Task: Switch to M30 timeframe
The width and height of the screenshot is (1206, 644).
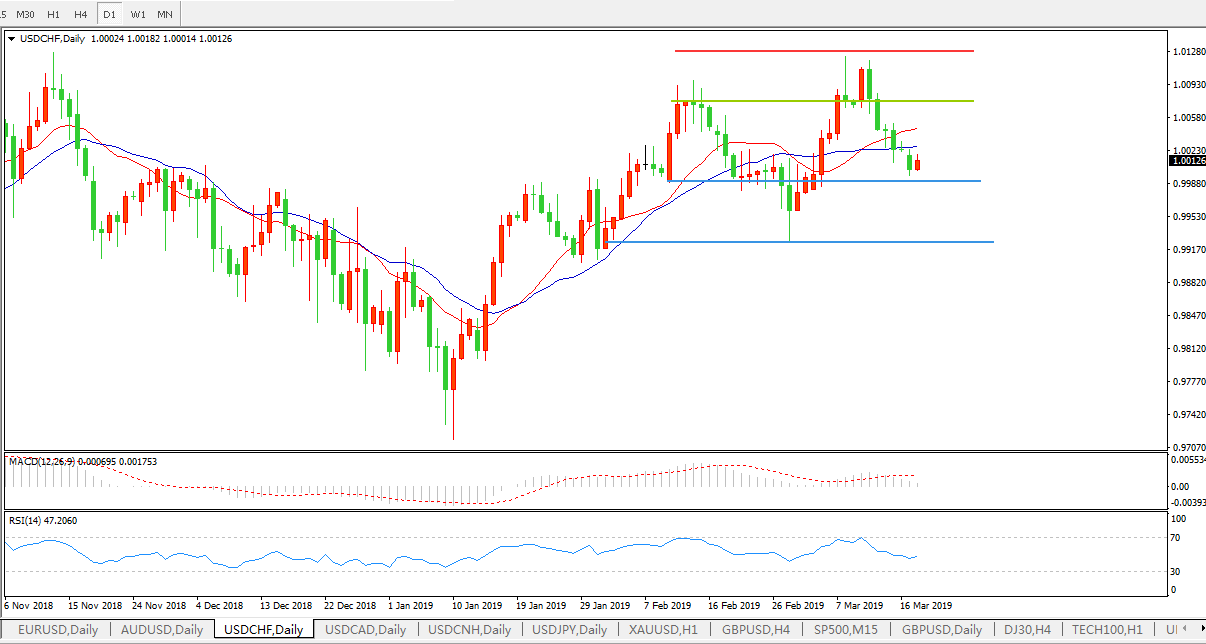Action: (x=25, y=15)
